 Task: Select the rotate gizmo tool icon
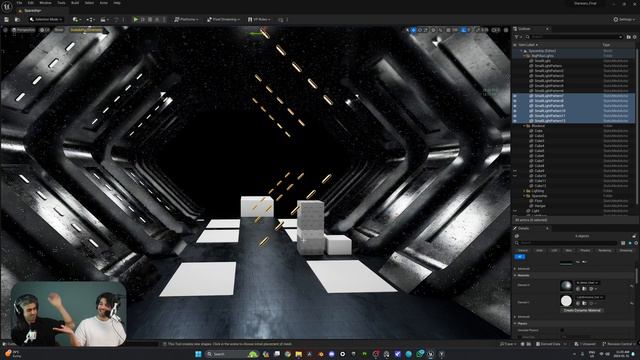[x=420, y=30]
